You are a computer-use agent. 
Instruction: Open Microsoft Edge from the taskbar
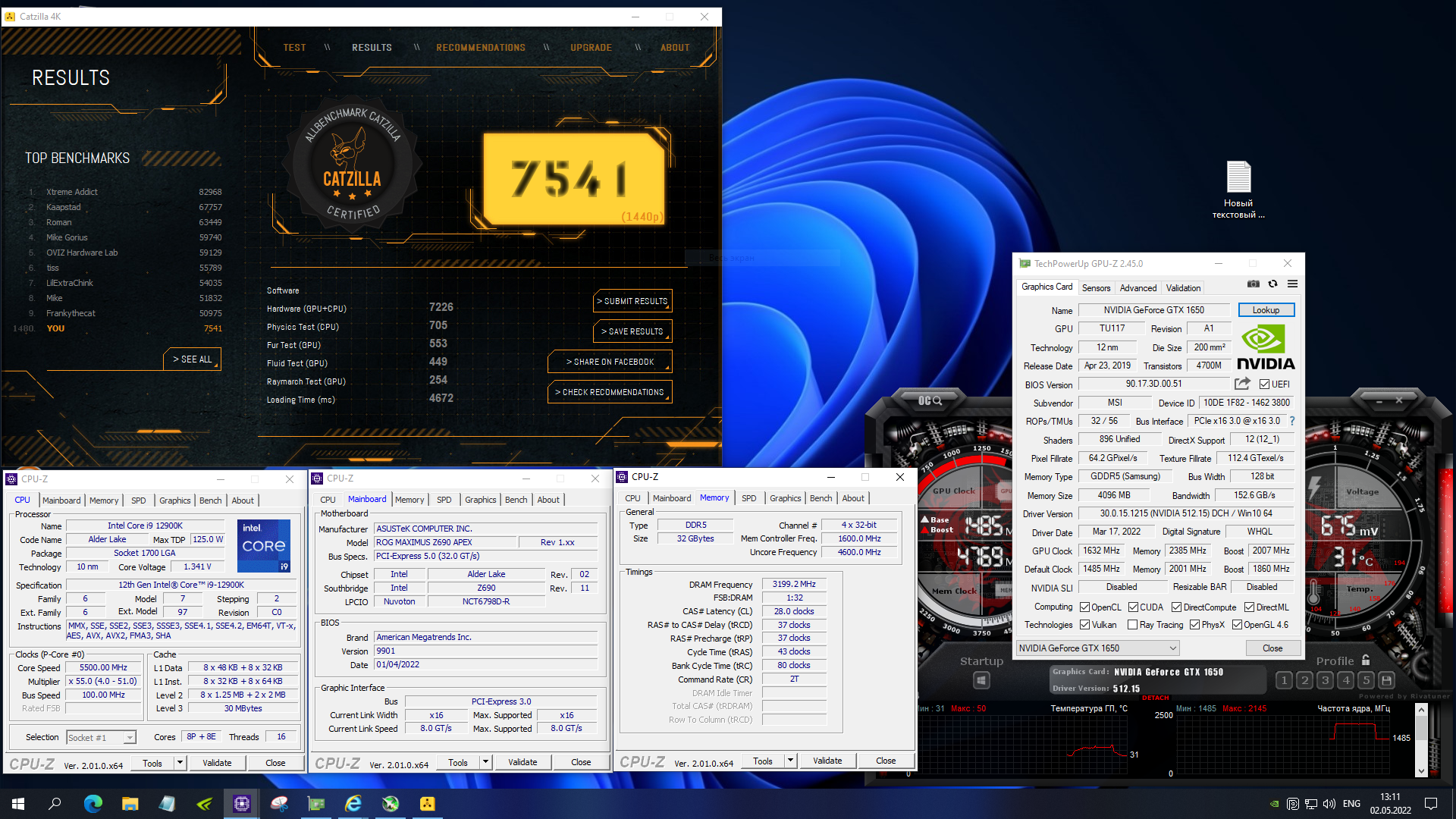[93, 804]
